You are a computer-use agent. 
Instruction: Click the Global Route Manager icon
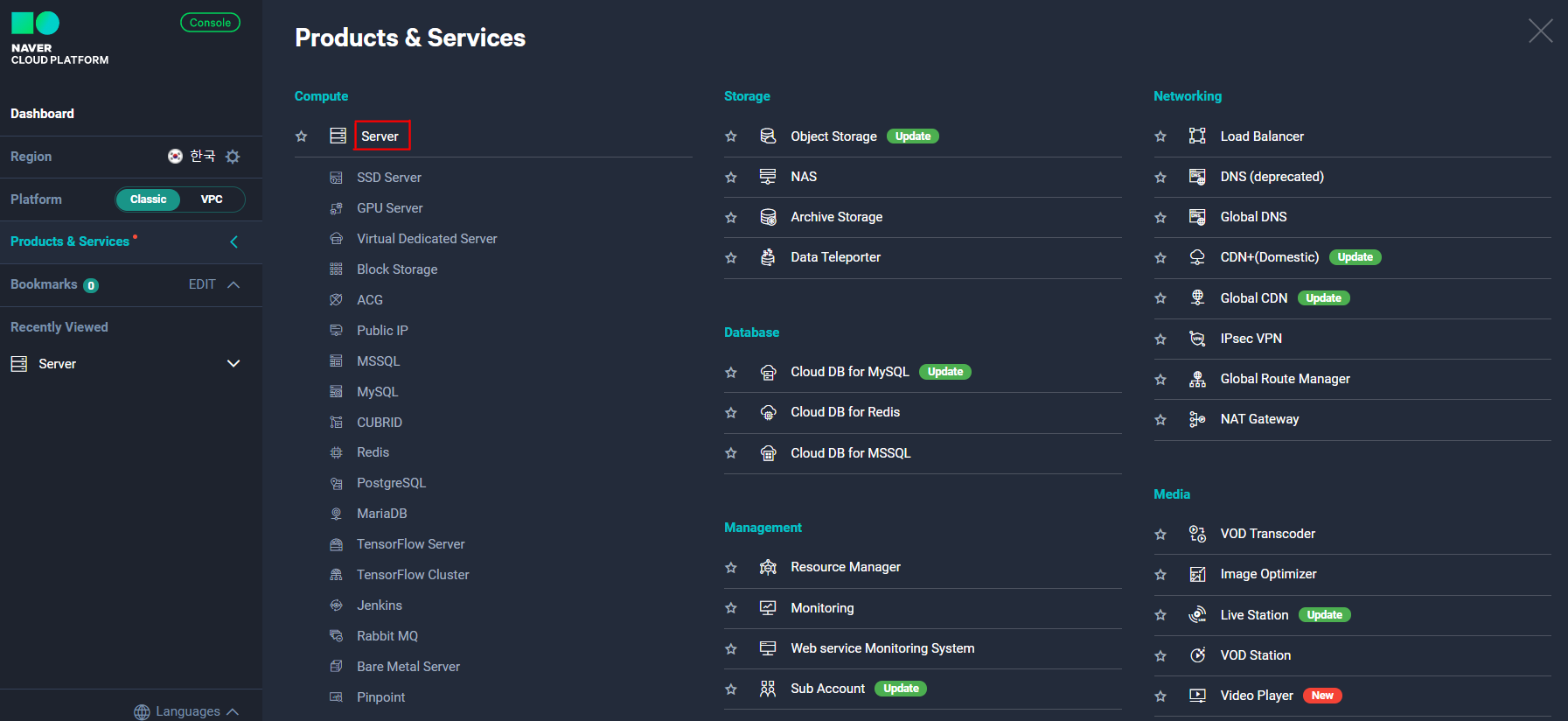pos(1197,379)
